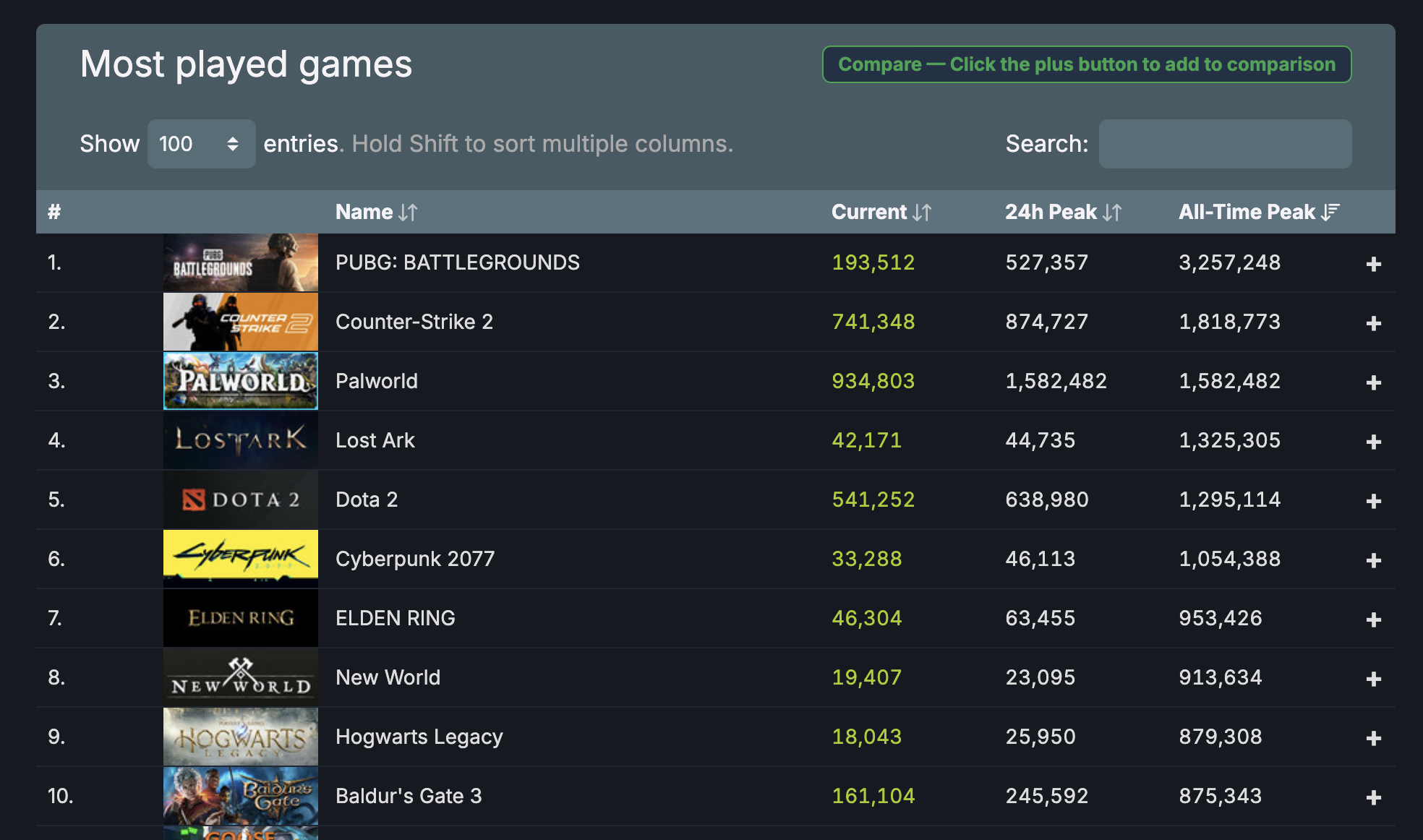Open Palworld thumbnail image
1423x840 pixels.
pyautogui.click(x=241, y=381)
